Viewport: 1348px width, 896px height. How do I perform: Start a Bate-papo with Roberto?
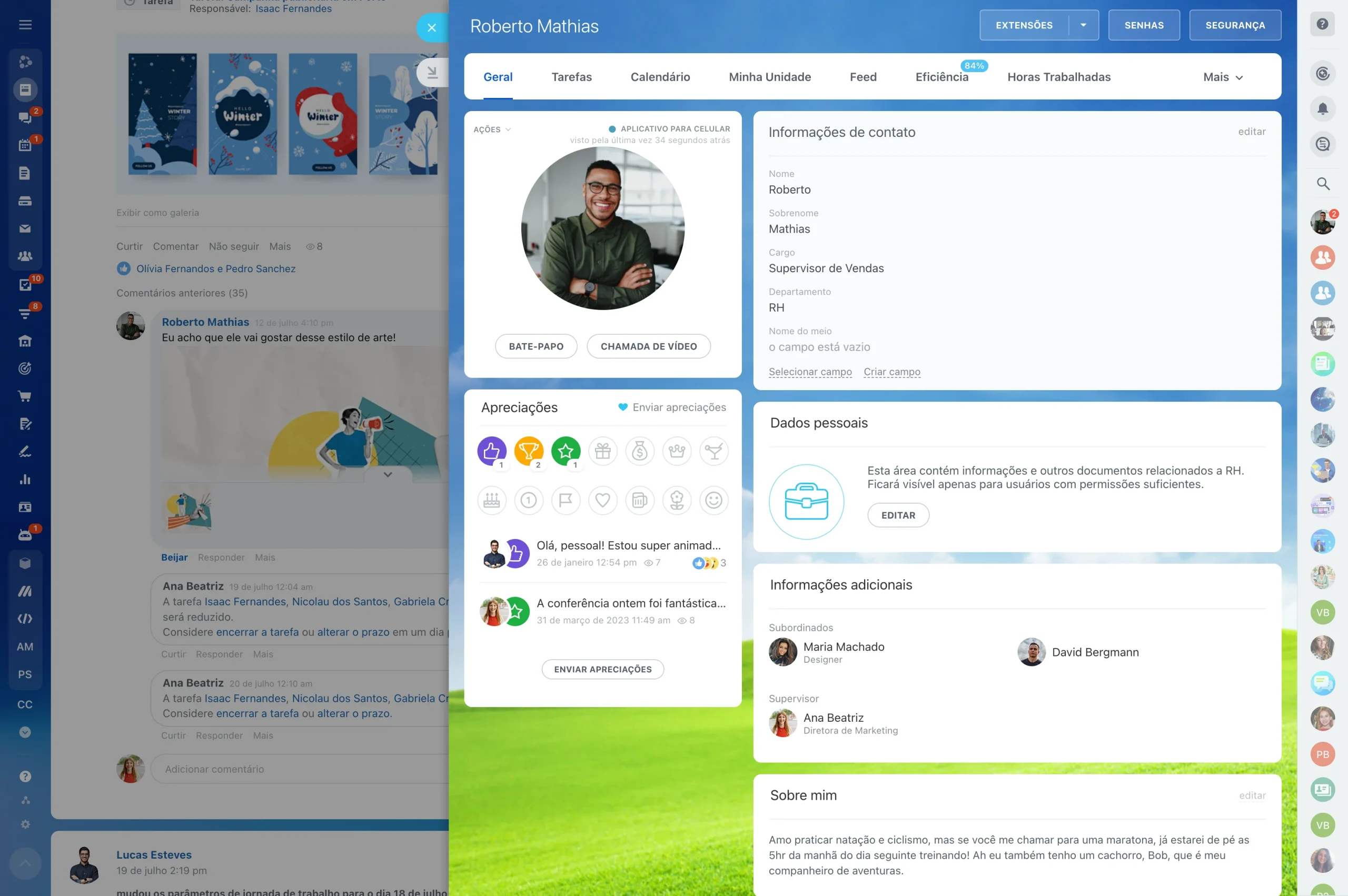click(x=536, y=346)
